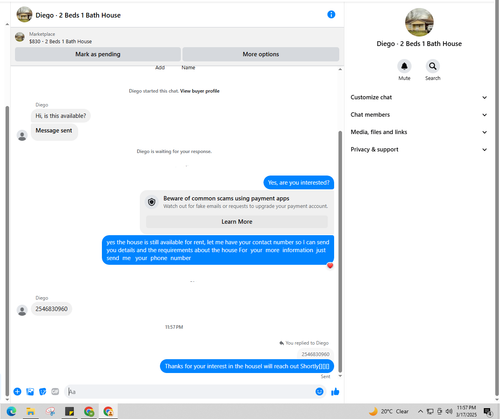The image size is (500, 419).
Task: Open more actions plus icon
Action: tap(17, 392)
